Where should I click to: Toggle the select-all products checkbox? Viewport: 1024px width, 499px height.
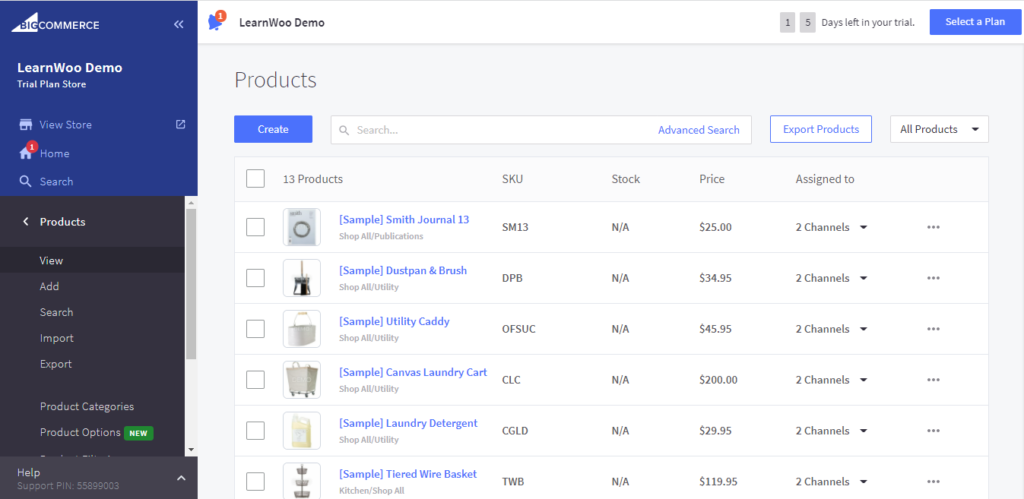click(255, 178)
